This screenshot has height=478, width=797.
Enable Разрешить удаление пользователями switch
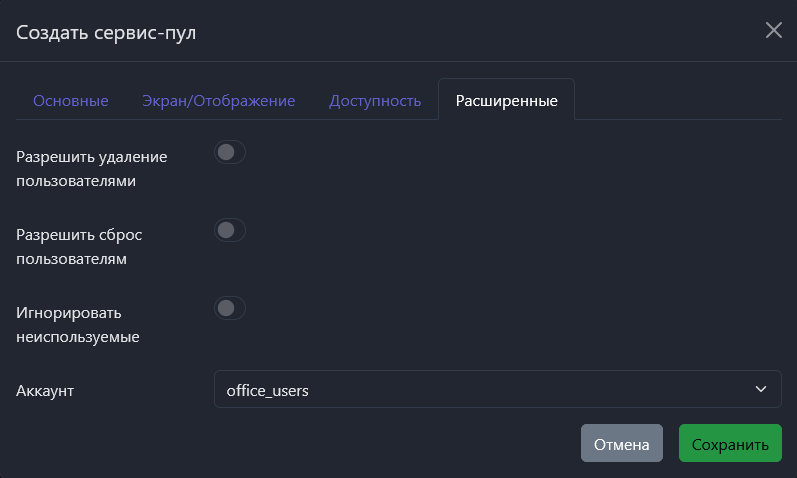tap(230, 153)
